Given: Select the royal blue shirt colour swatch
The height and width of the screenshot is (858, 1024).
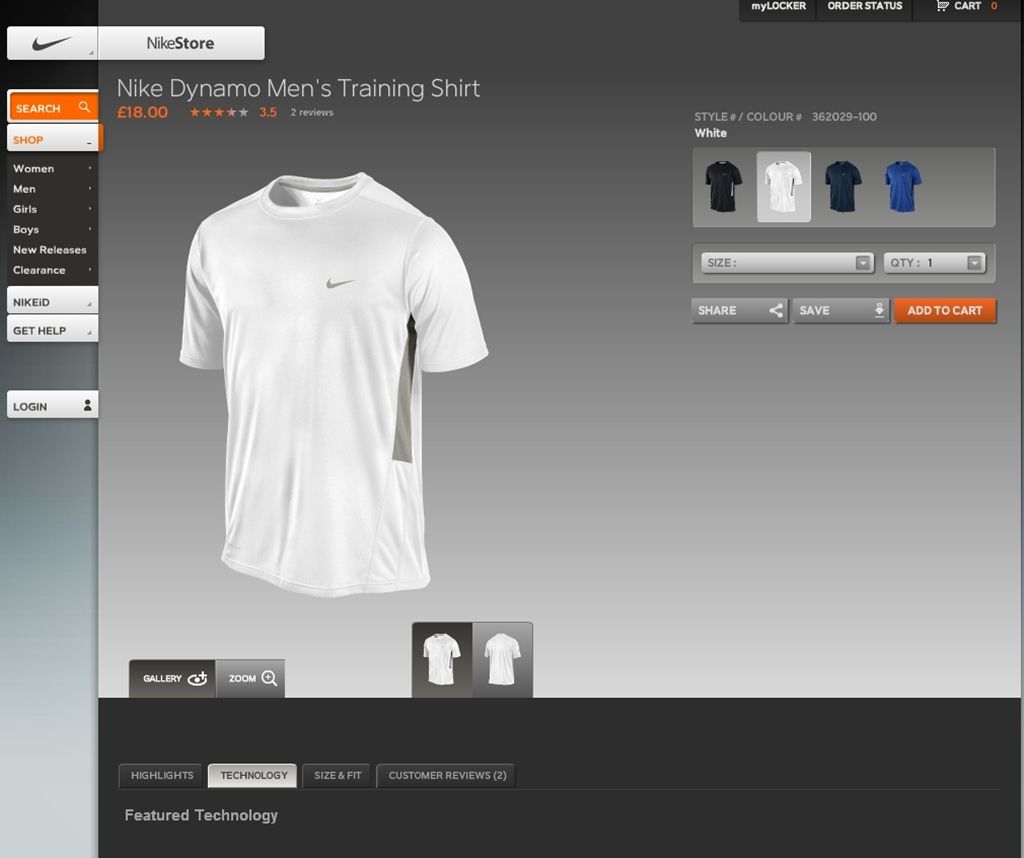Looking at the screenshot, I should pyautogui.click(x=903, y=187).
